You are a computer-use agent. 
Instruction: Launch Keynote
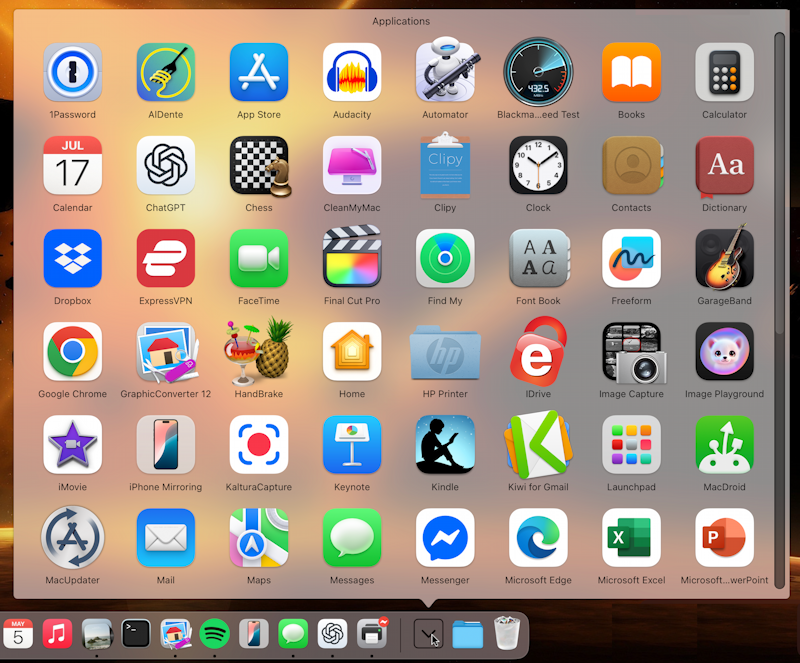(x=352, y=445)
